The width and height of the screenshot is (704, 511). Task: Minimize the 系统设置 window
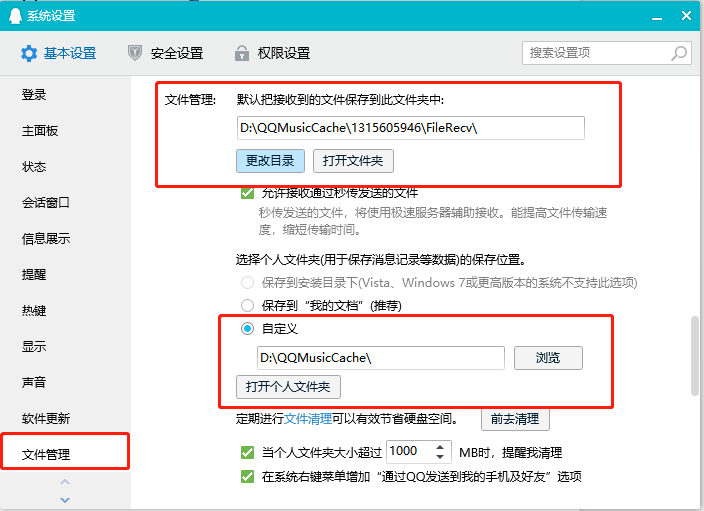click(657, 17)
